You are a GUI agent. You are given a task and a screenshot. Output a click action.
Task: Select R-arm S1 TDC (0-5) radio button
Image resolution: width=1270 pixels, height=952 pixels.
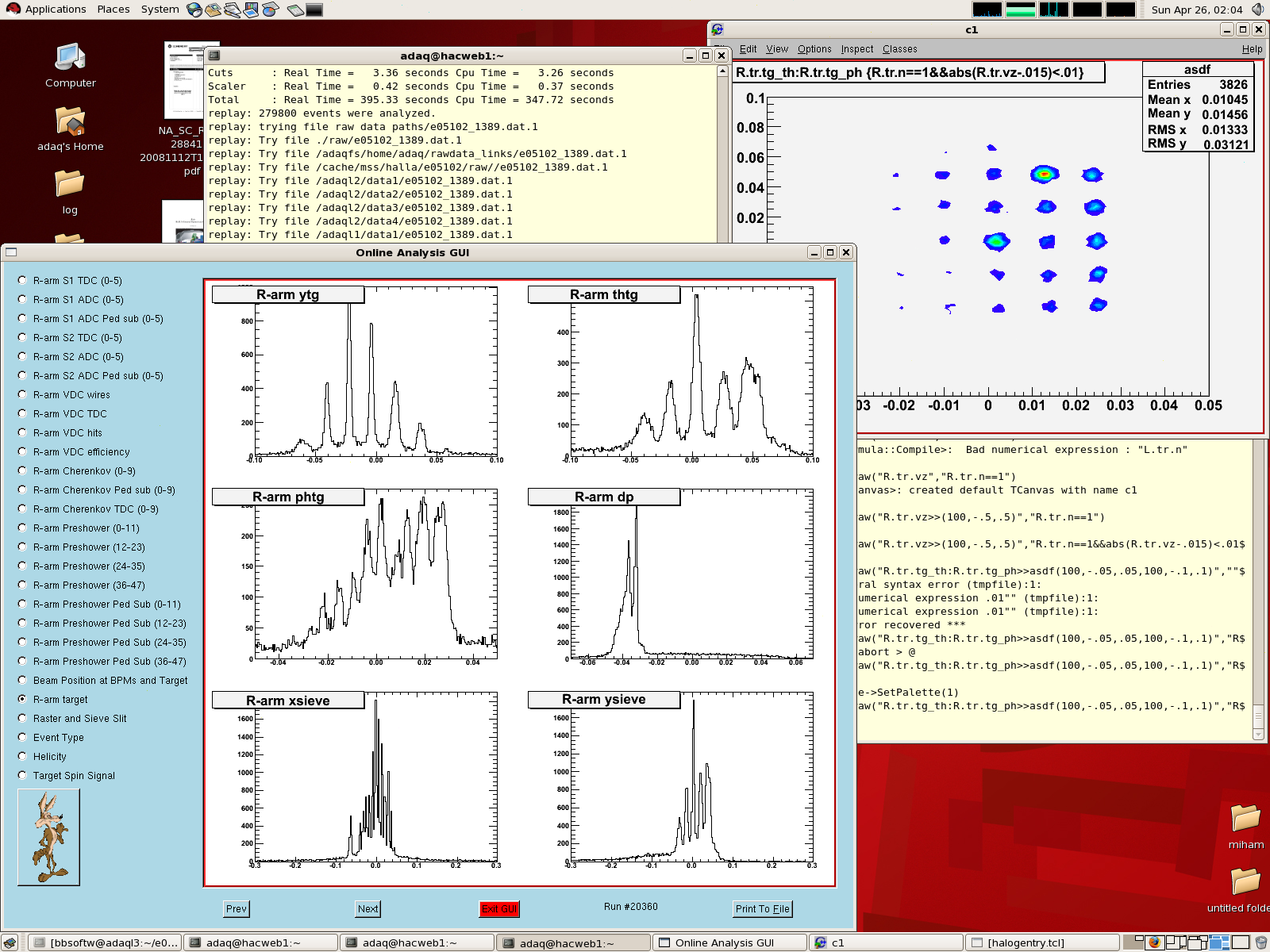(22, 280)
